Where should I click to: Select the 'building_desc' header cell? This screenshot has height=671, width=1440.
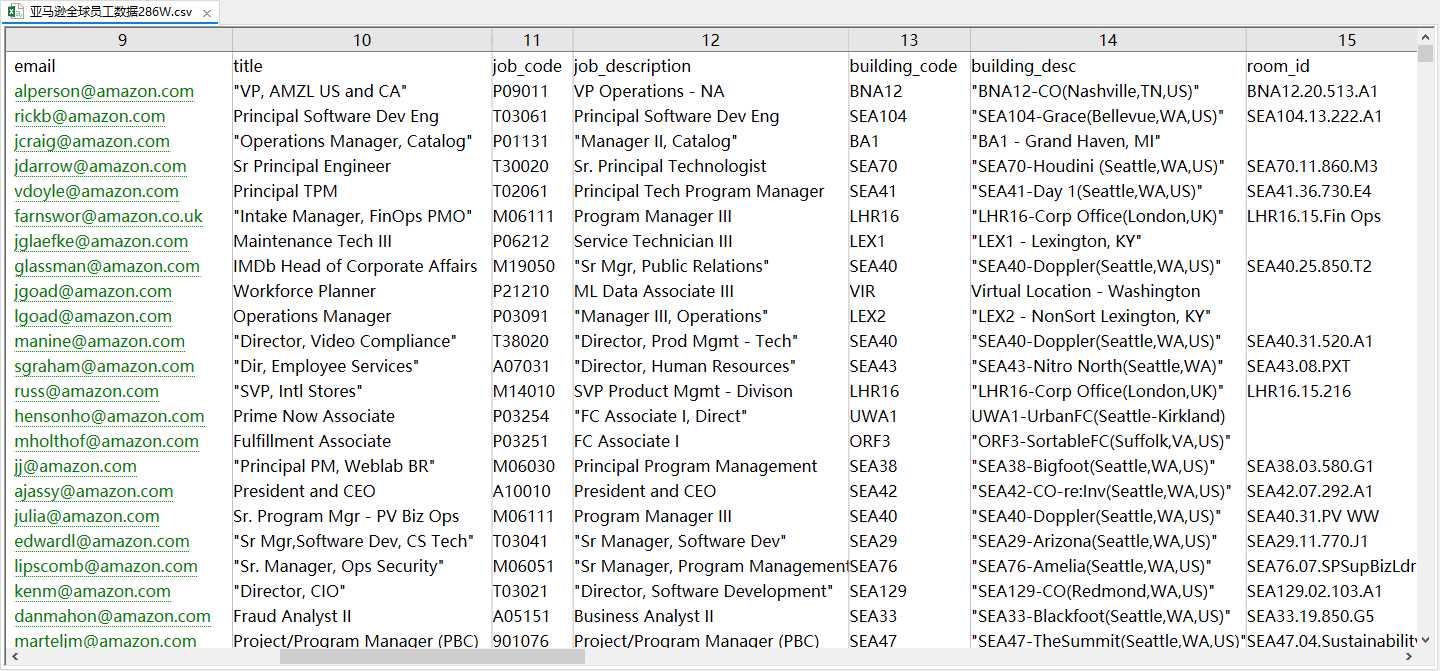click(1108, 66)
